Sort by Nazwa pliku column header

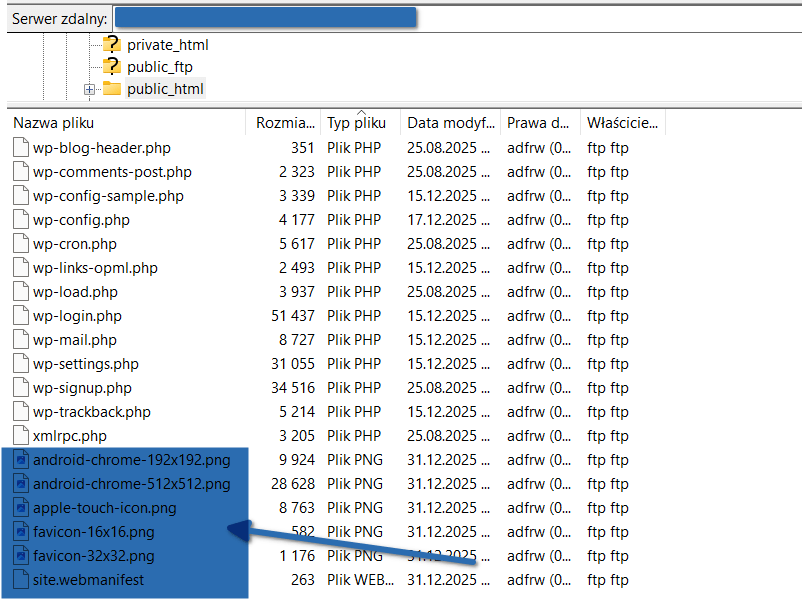(54, 123)
